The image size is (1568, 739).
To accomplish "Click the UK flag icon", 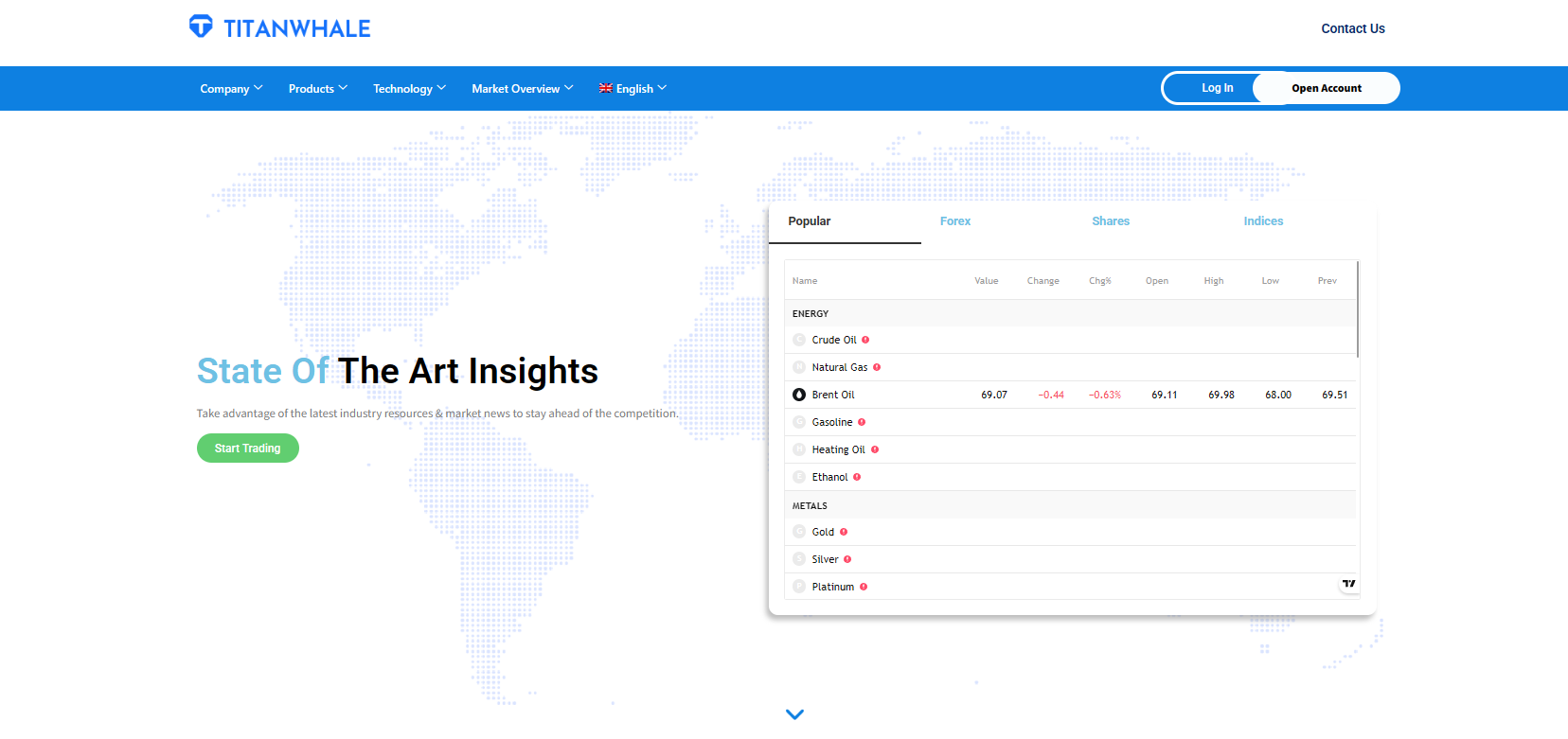I will [x=606, y=88].
